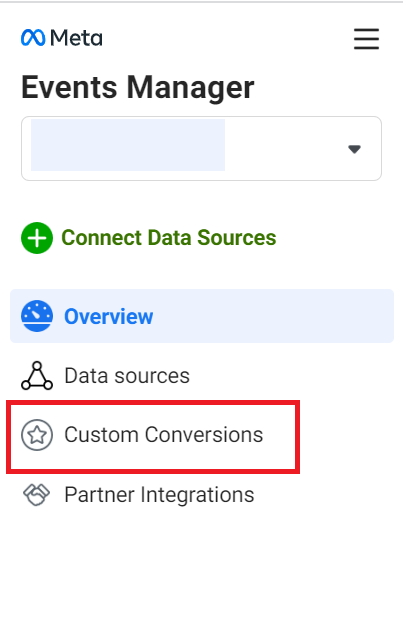Click the green plus circle icon
This screenshot has width=403, height=619.
coord(37,238)
